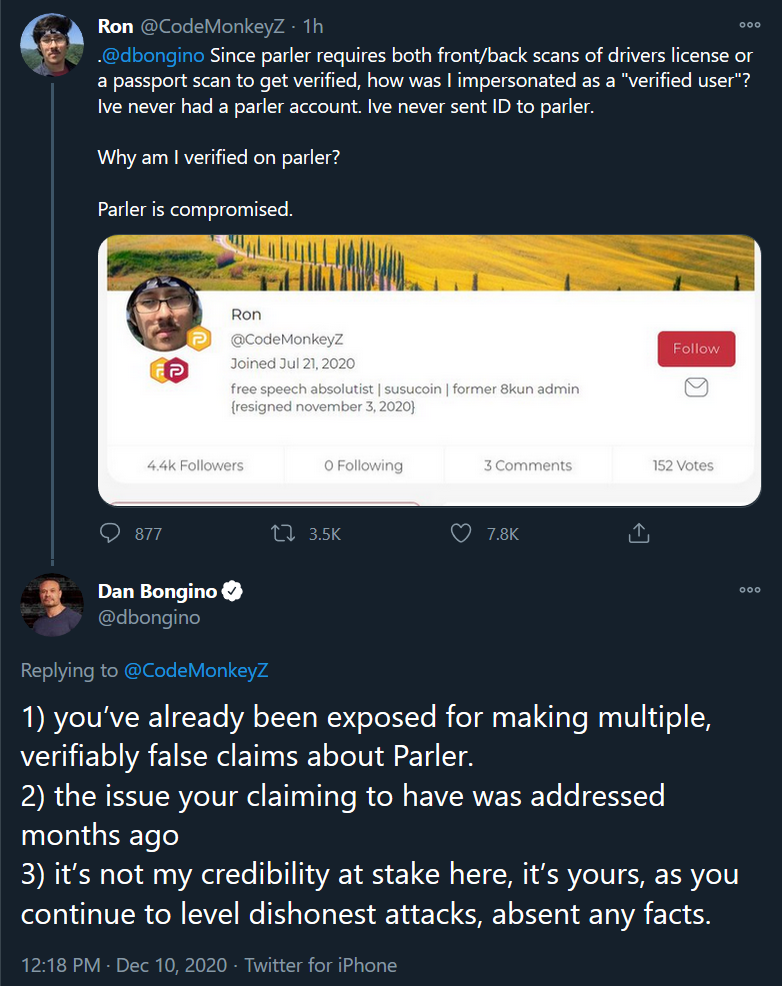The height and width of the screenshot is (986, 782).
Task: Click Dan Bongino's profile picture
Action: (51, 605)
